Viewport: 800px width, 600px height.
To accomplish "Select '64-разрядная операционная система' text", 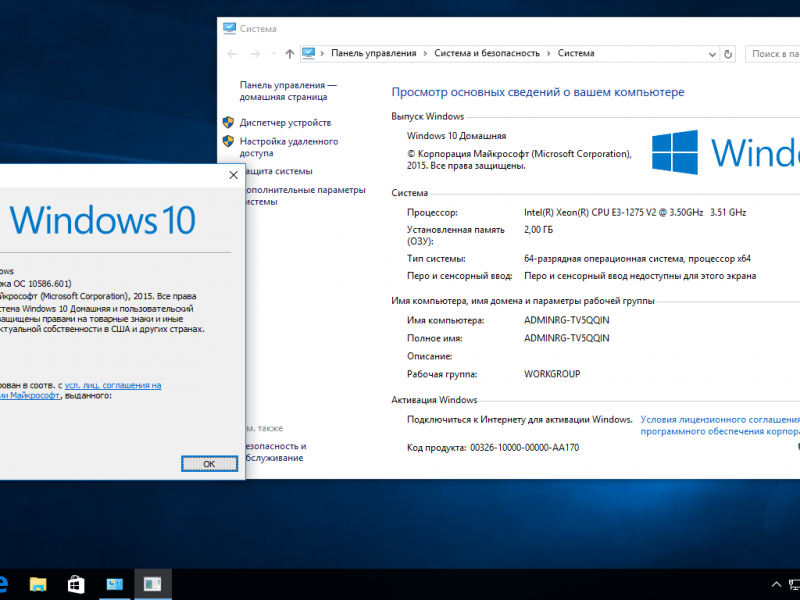I will tap(603, 259).
